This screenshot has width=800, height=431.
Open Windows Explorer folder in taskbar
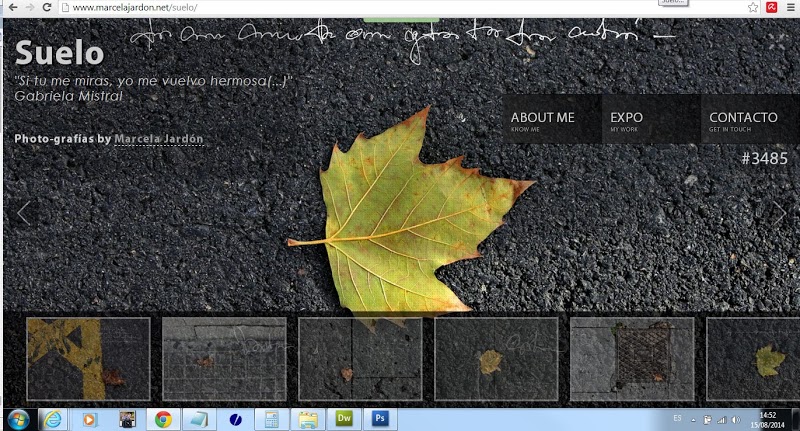308,420
